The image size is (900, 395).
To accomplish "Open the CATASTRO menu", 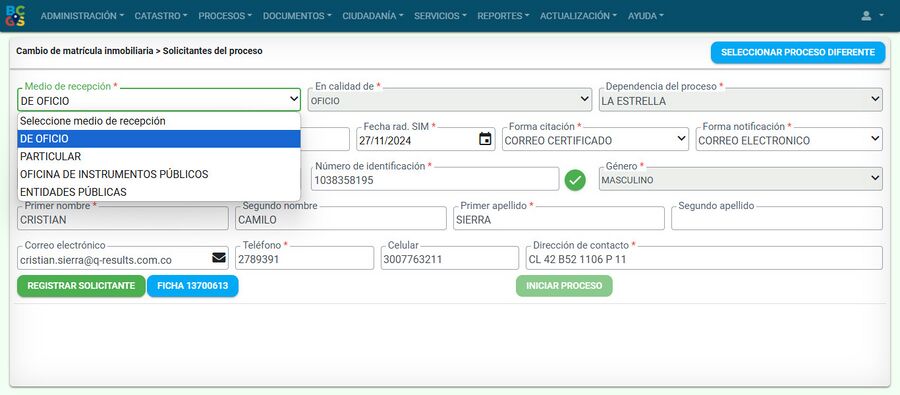I will (161, 16).
